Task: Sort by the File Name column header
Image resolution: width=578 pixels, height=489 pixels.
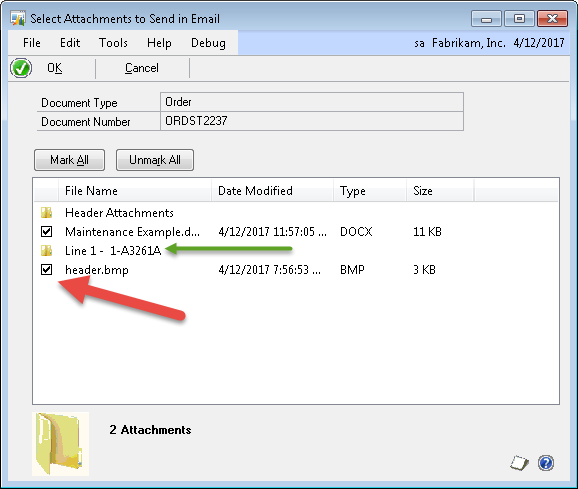Action: (x=135, y=191)
